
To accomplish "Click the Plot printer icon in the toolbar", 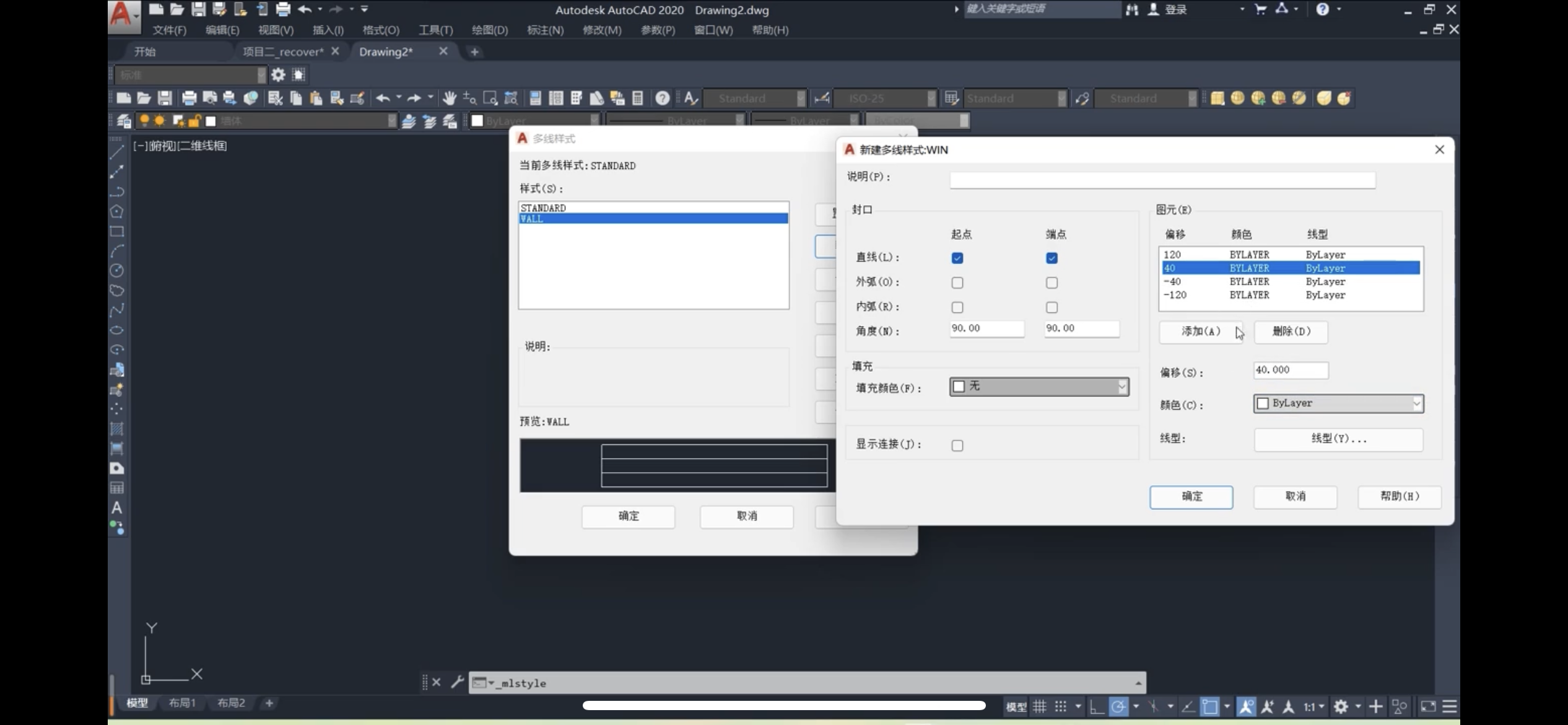I will coord(189,98).
